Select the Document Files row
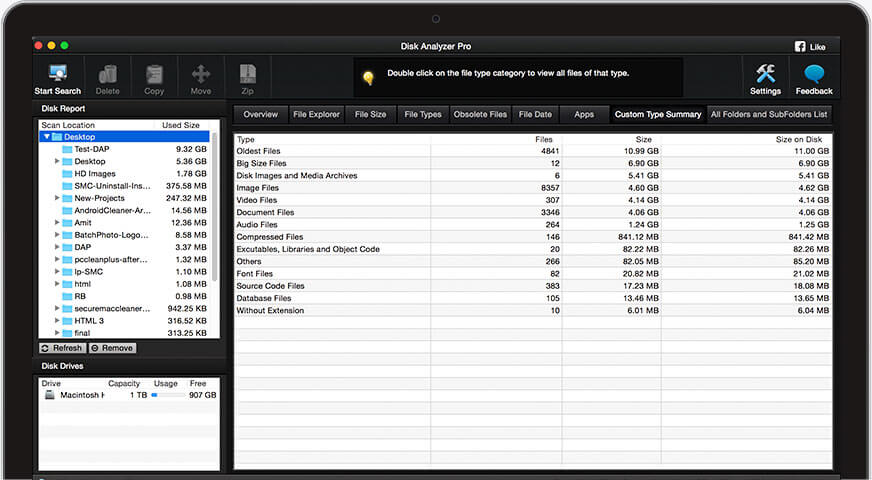This screenshot has width=872, height=480. pyautogui.click(x=533, y=212)
